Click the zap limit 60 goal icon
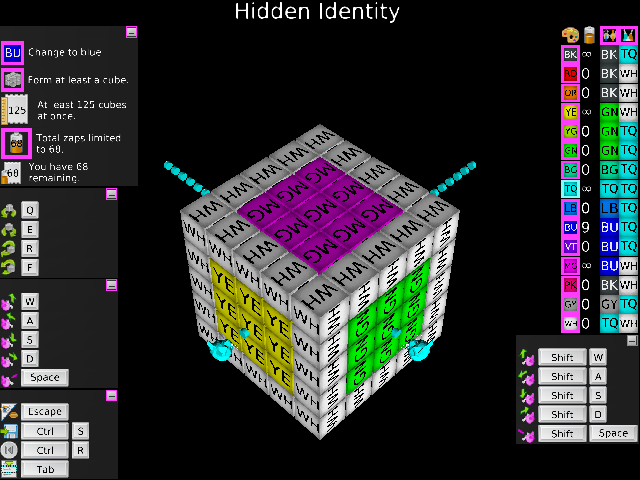640x480 pixels. [12, 141]
